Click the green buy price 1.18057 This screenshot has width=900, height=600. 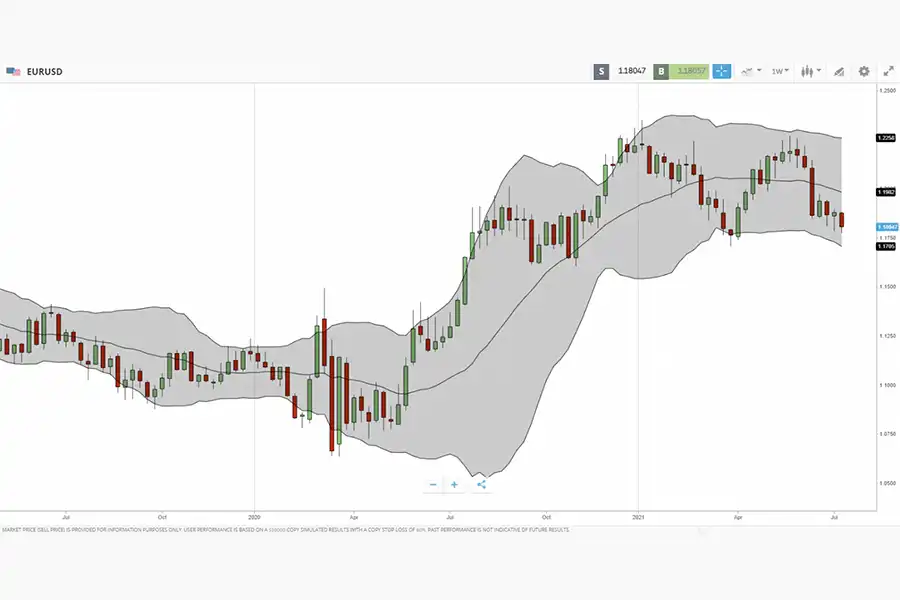(x=690, y=71)
